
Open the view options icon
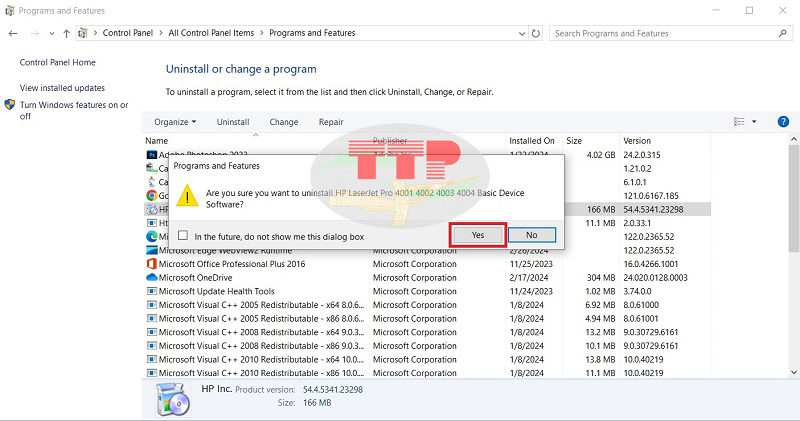[x=739, y=121]
